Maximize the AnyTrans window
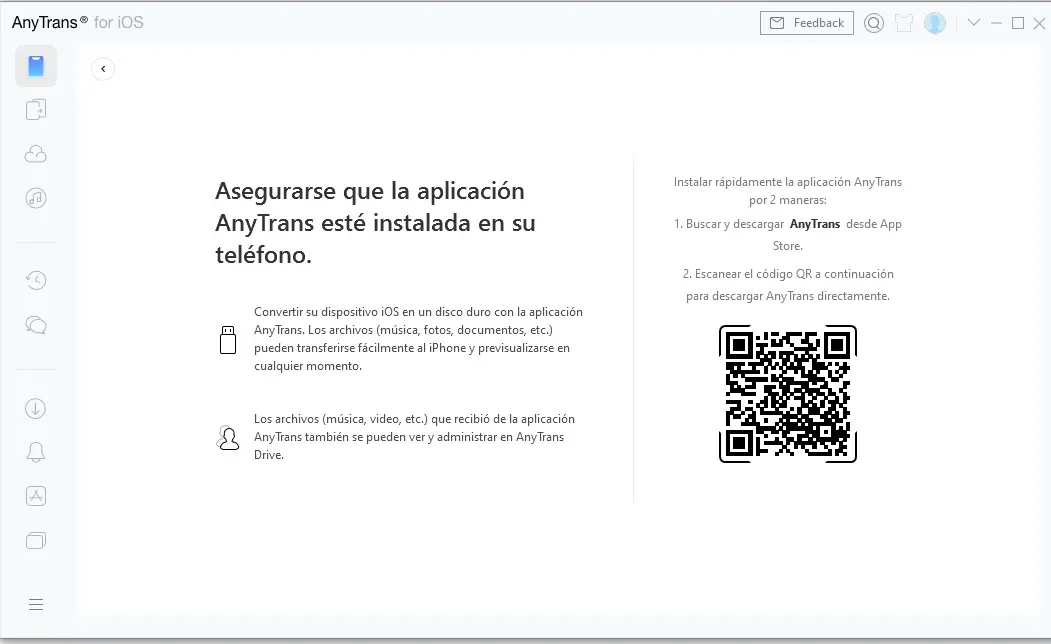 coord(1017,23)
